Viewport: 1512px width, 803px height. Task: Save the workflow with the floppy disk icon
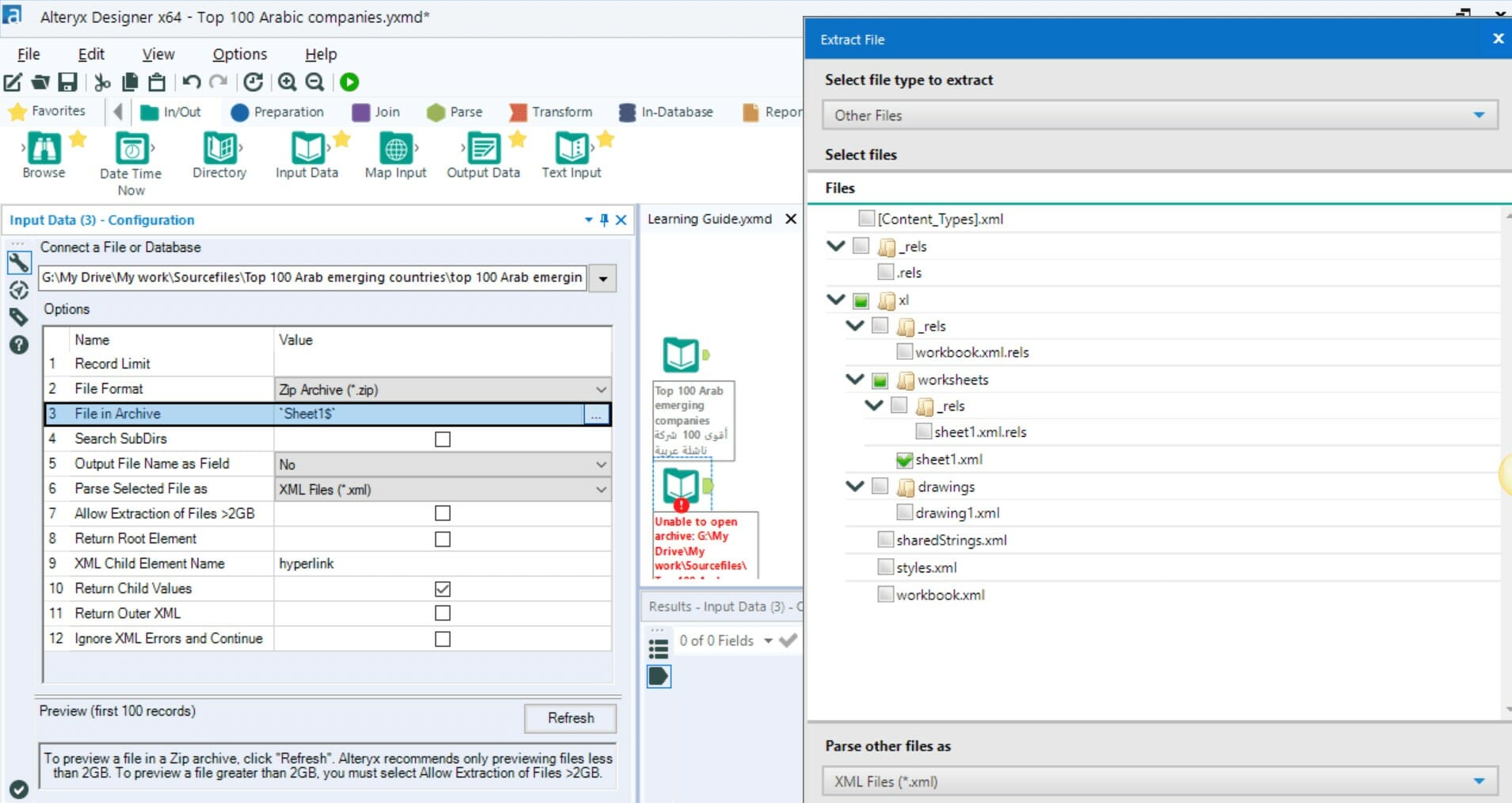[x=67, y=82]
